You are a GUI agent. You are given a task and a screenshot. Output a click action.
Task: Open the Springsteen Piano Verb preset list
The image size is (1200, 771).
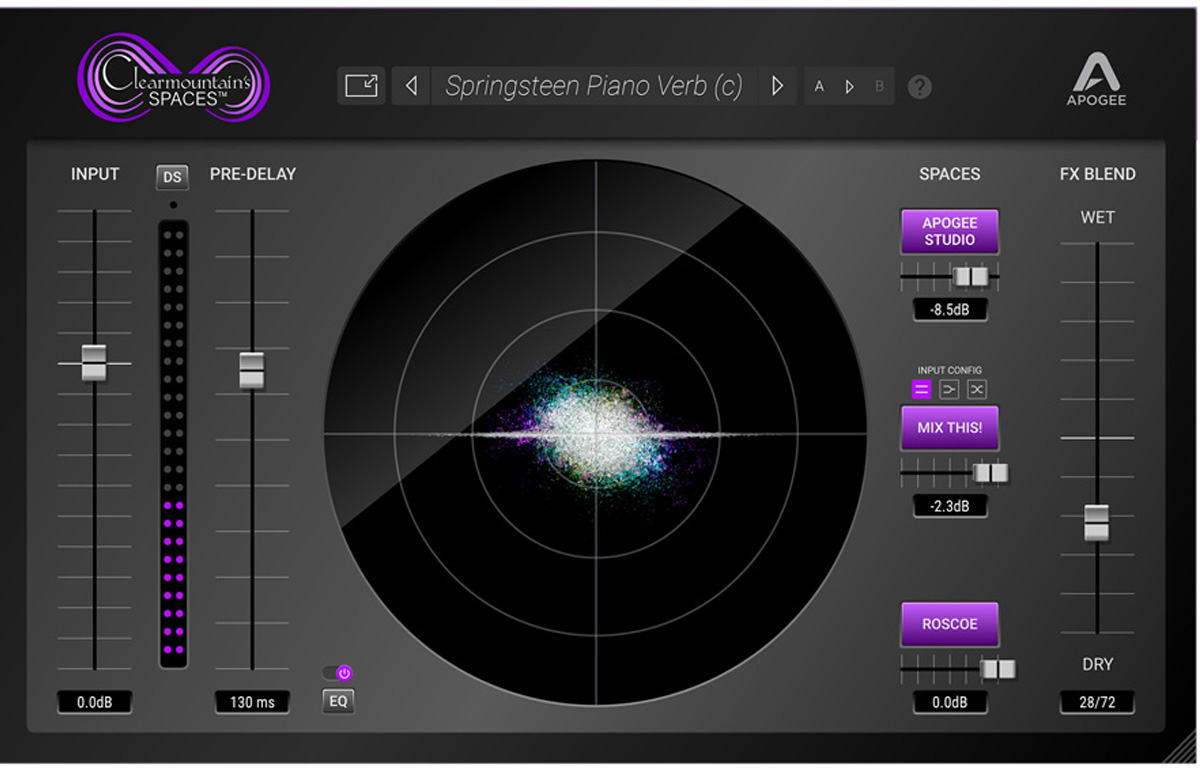tap(594, 86)
